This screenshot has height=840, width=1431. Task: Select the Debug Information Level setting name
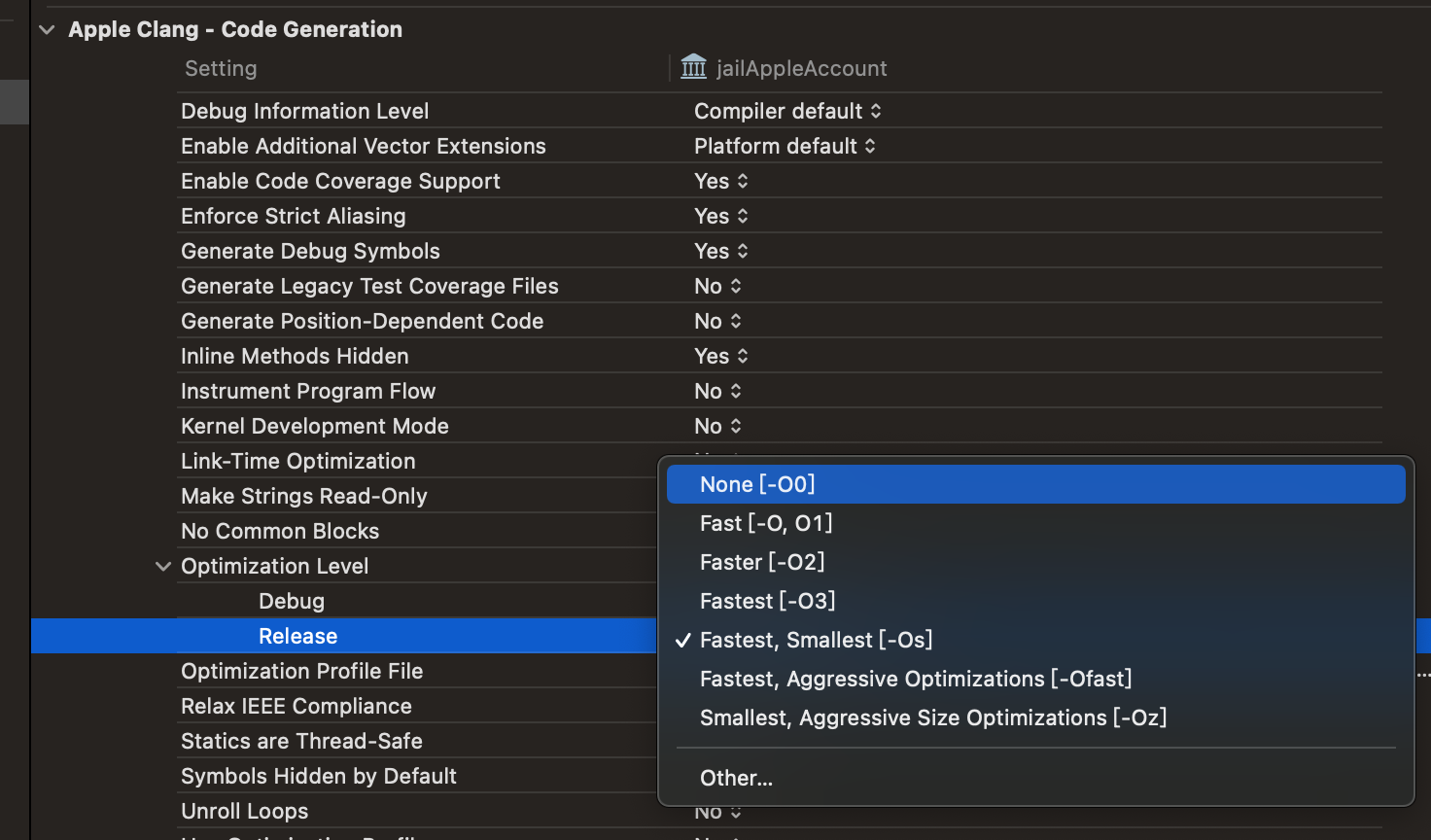pyautogui.click(x=304, y=111)
